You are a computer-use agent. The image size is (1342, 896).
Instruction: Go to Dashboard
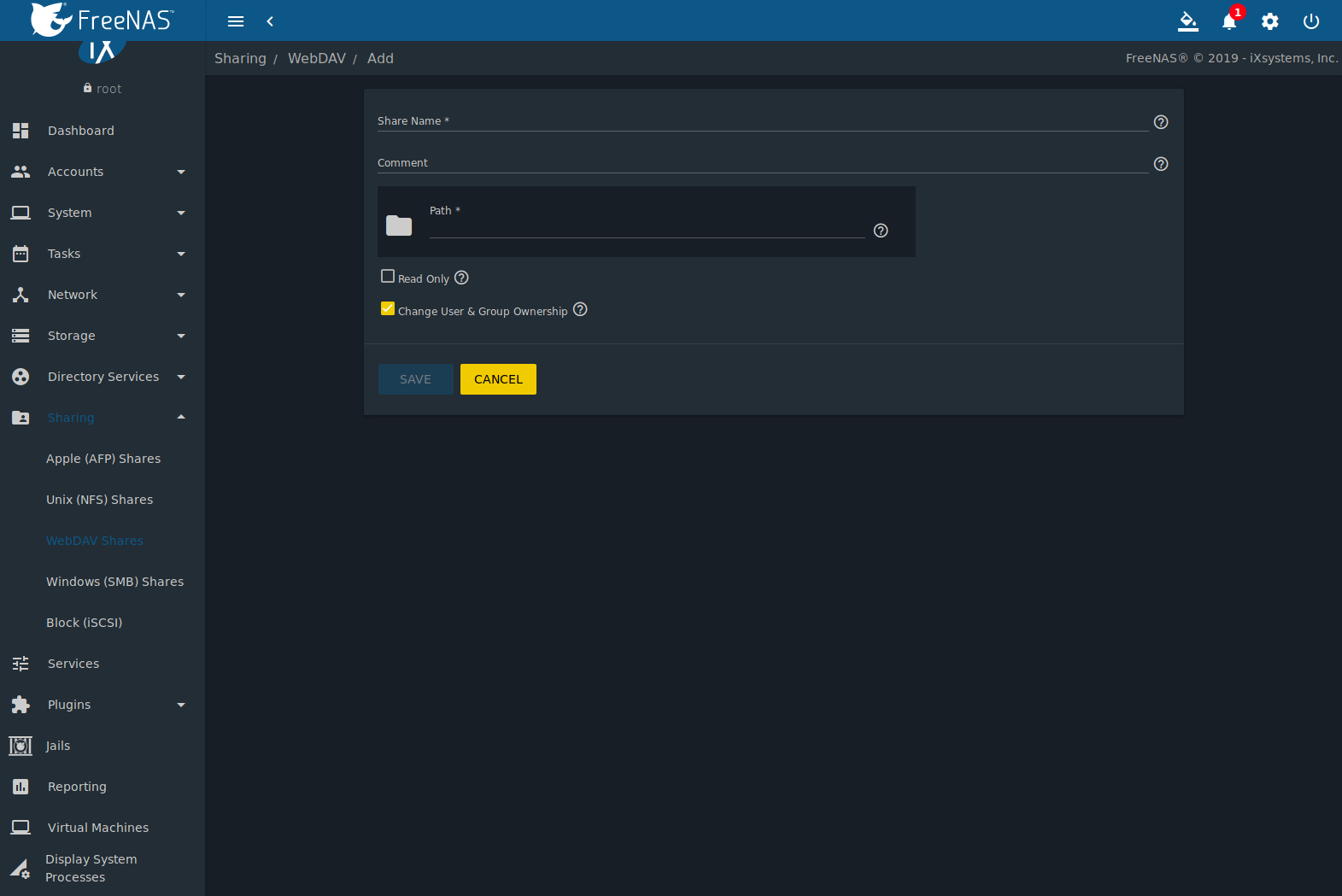tap(81, 131)
